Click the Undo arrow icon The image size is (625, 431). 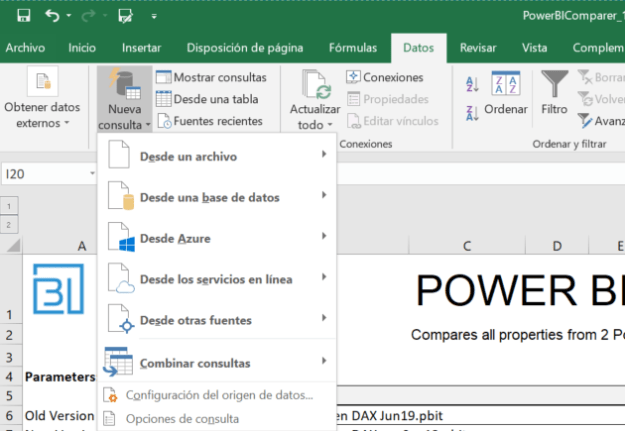click(52, 16)
